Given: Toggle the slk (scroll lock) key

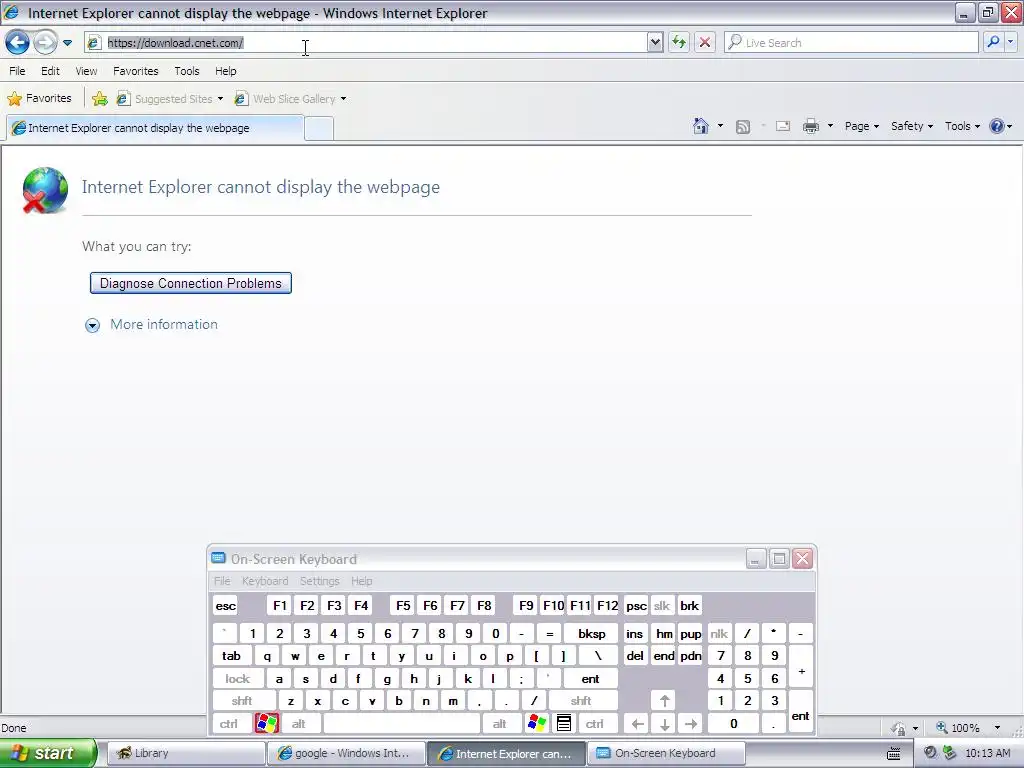Looking at the screenshot, I should tap(662, 606).
